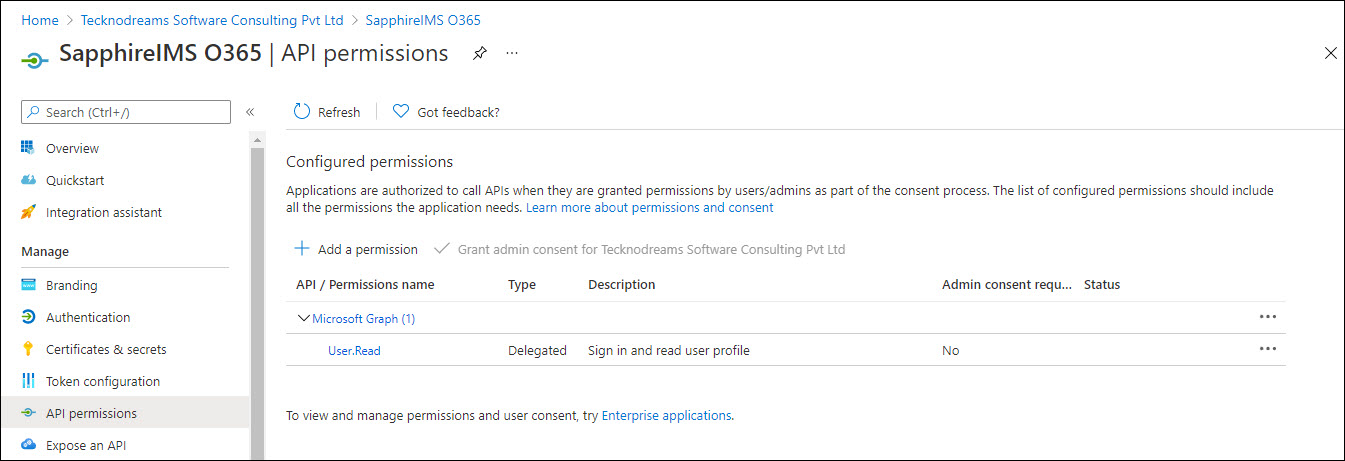Open the Enterprise applications link
The image size is (1345, 461).
pos(666,415)
